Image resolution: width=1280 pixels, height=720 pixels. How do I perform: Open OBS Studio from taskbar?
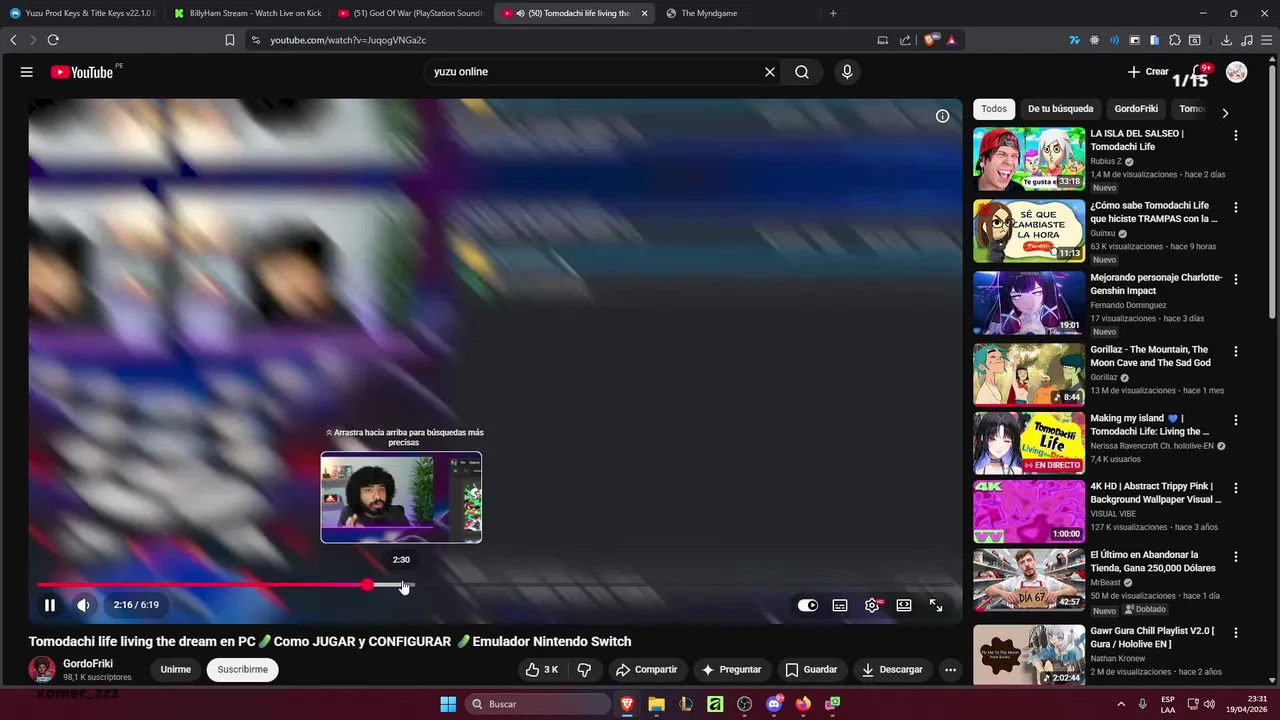click(x=744, y=704)
